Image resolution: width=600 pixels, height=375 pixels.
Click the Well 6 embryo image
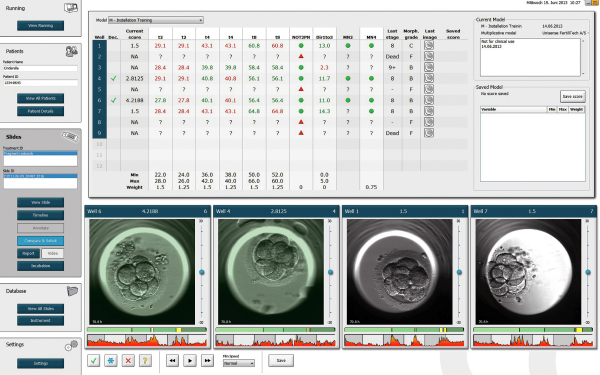[142, 272]
